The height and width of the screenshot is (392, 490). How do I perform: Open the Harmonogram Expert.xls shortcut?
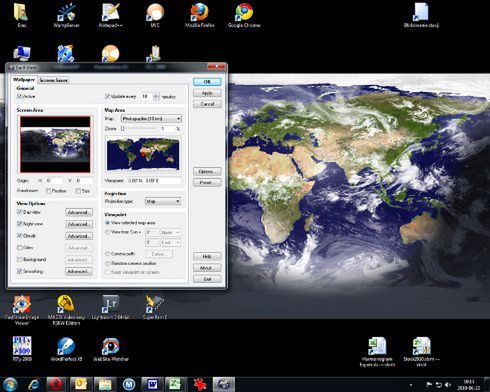(377, 352)
